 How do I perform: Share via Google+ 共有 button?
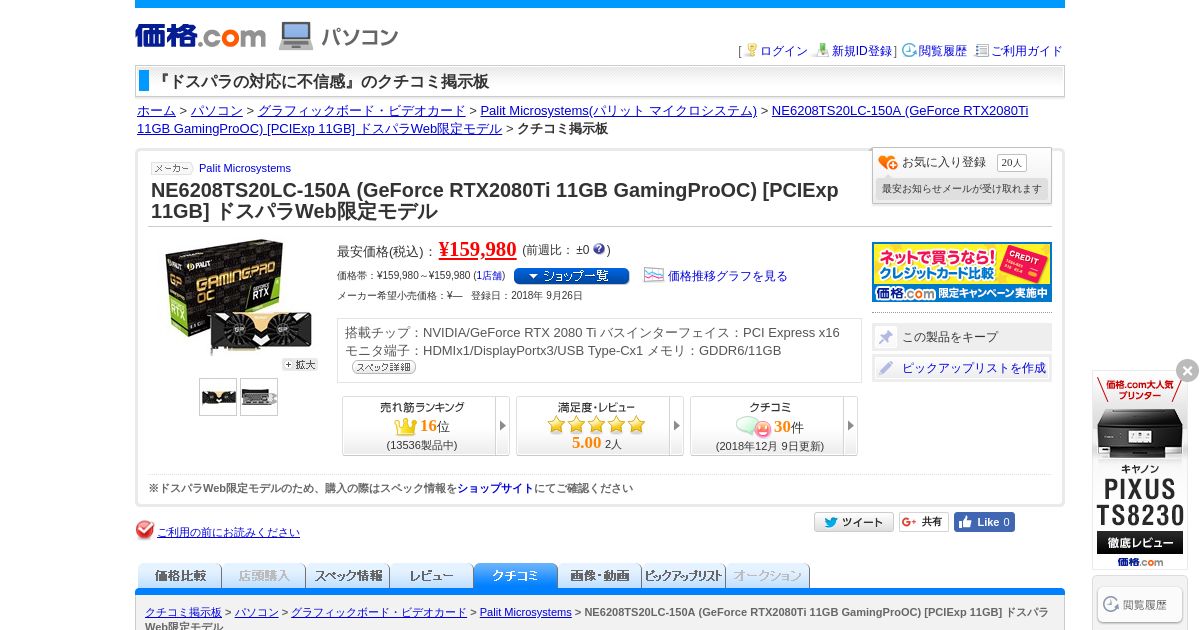pyautogui.click(x=924, y=522)
